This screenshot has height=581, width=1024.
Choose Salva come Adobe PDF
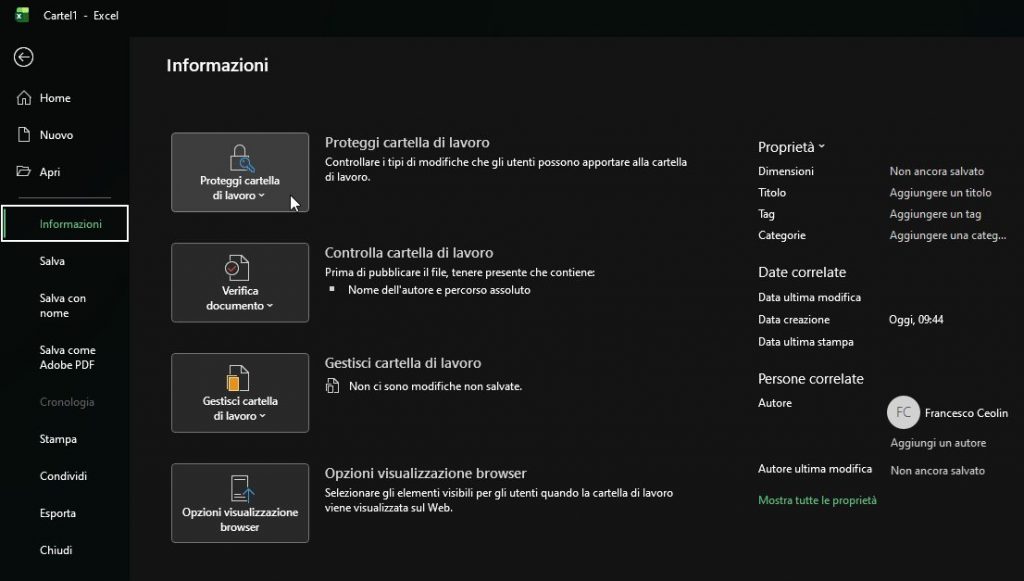click(x=67, y=357)
